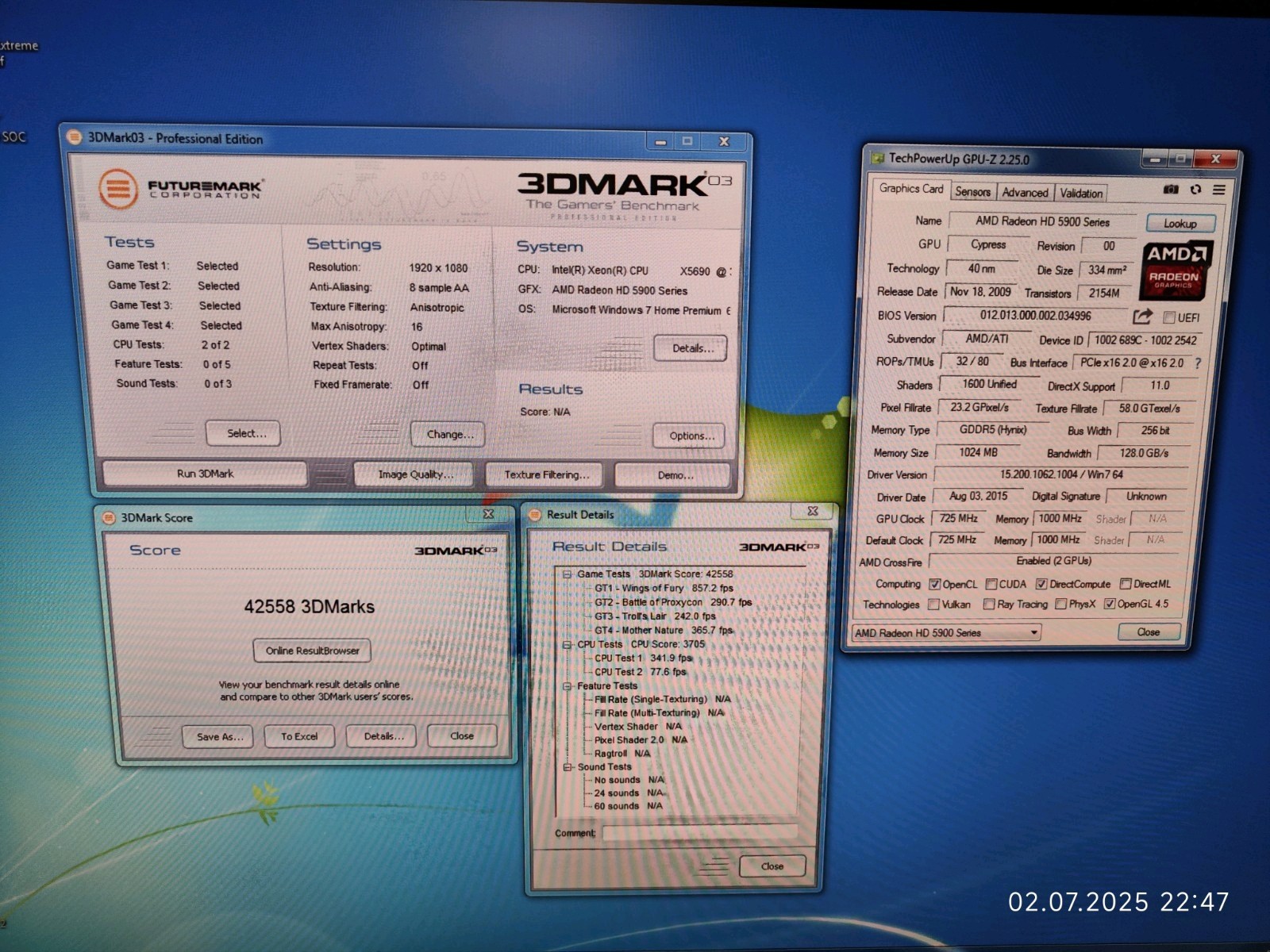Collapse the CPU Tests tree node
Viewport: 1270px width, 952px height.
[x=567, y=645]
